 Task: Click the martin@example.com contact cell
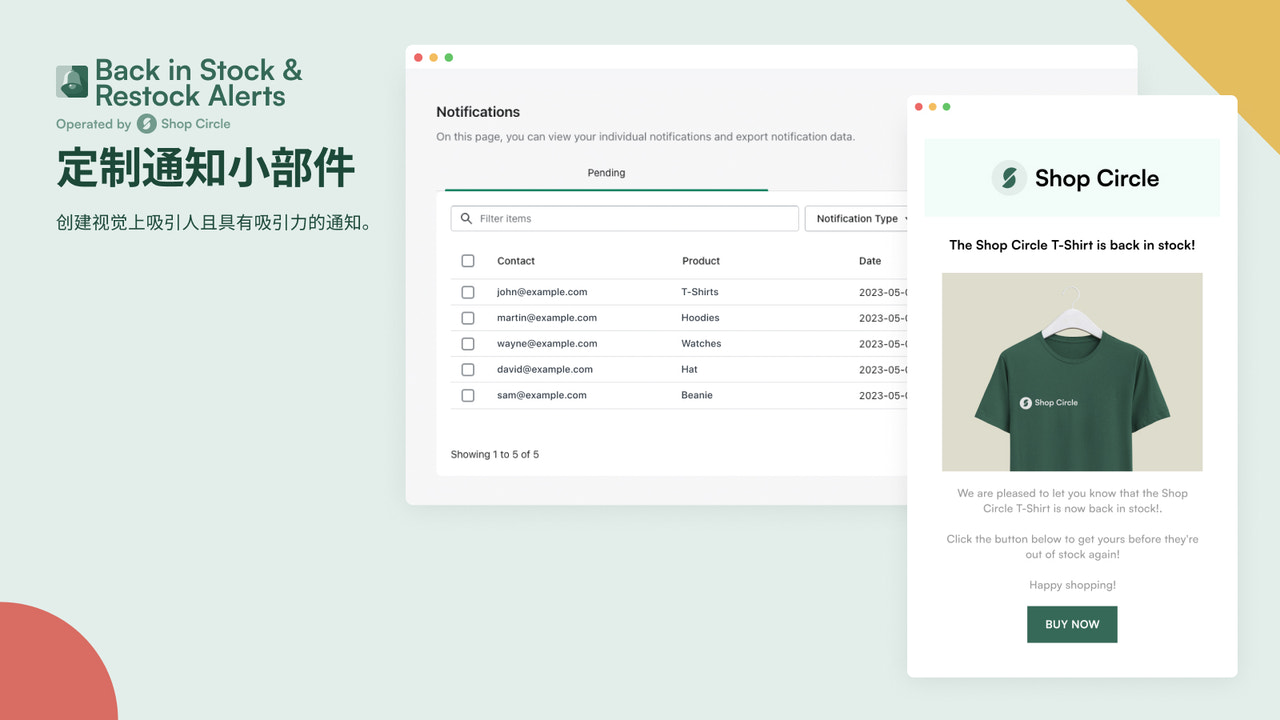[x=547, y=318]
